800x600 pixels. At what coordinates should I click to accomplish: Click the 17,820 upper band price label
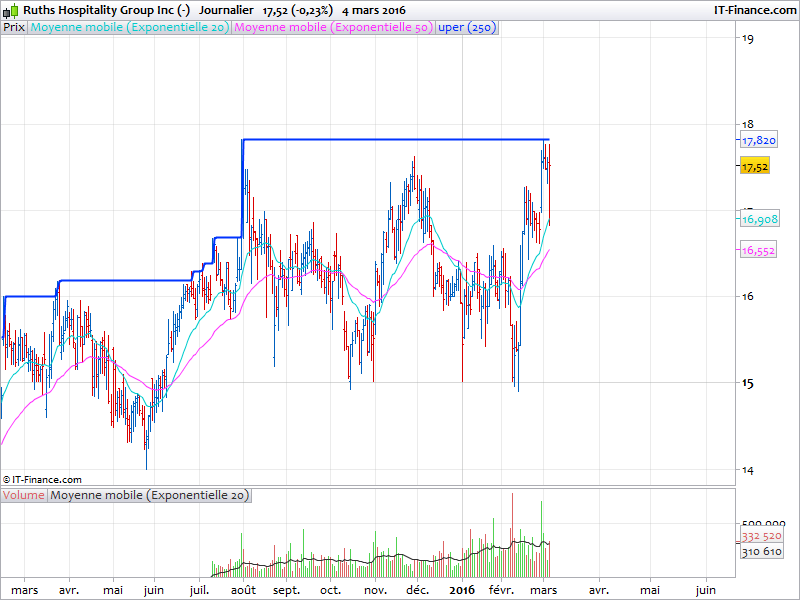point(759,140)
